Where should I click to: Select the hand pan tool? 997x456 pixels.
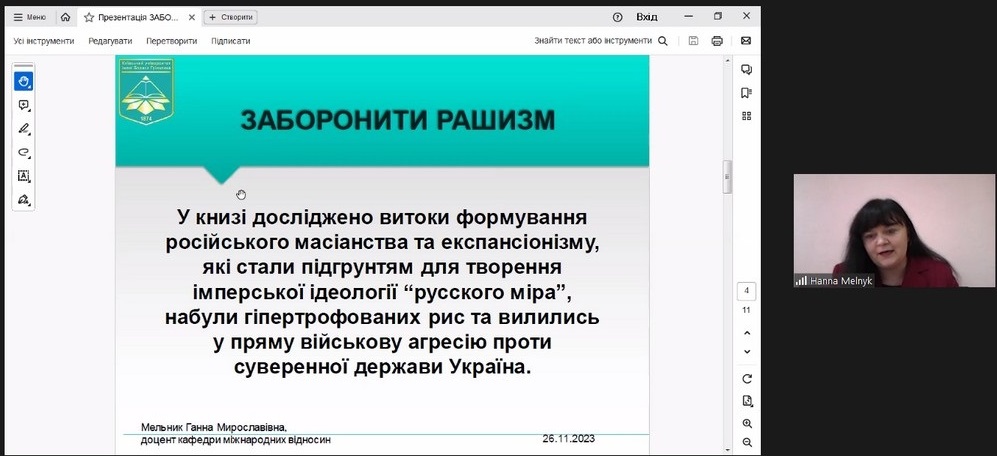coord(23,82)
